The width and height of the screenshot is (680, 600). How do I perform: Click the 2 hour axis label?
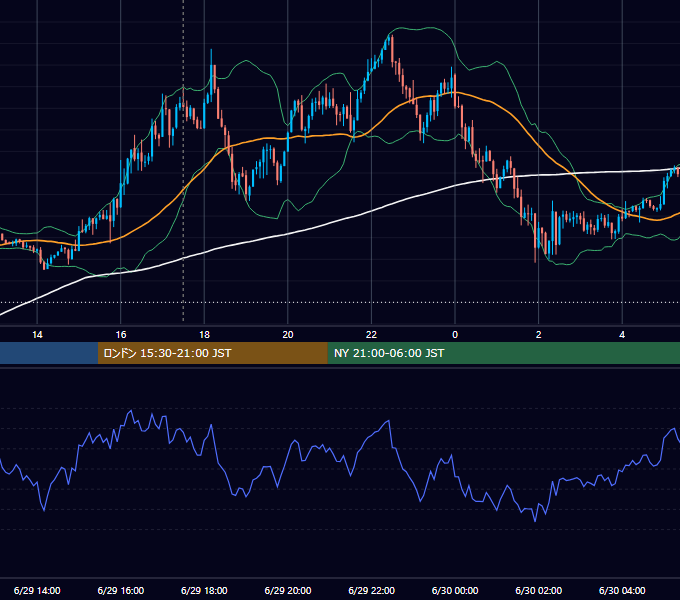pyautogui.click(x=539, y=335)
